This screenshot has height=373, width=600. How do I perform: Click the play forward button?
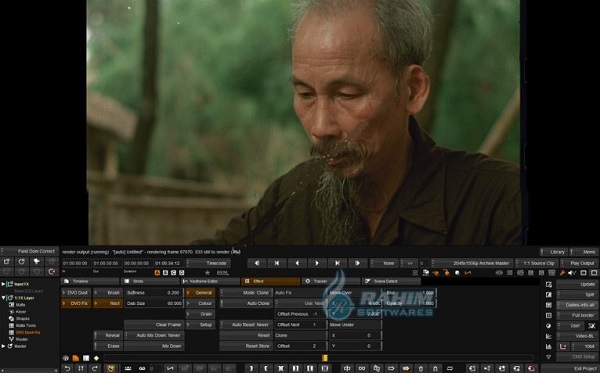317,263
